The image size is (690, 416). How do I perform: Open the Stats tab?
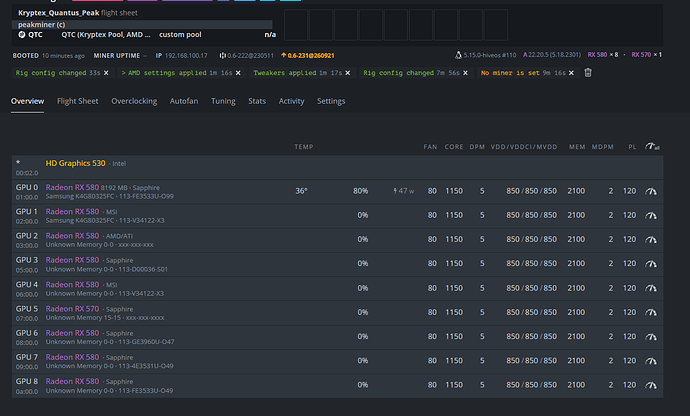click(257, 101)
